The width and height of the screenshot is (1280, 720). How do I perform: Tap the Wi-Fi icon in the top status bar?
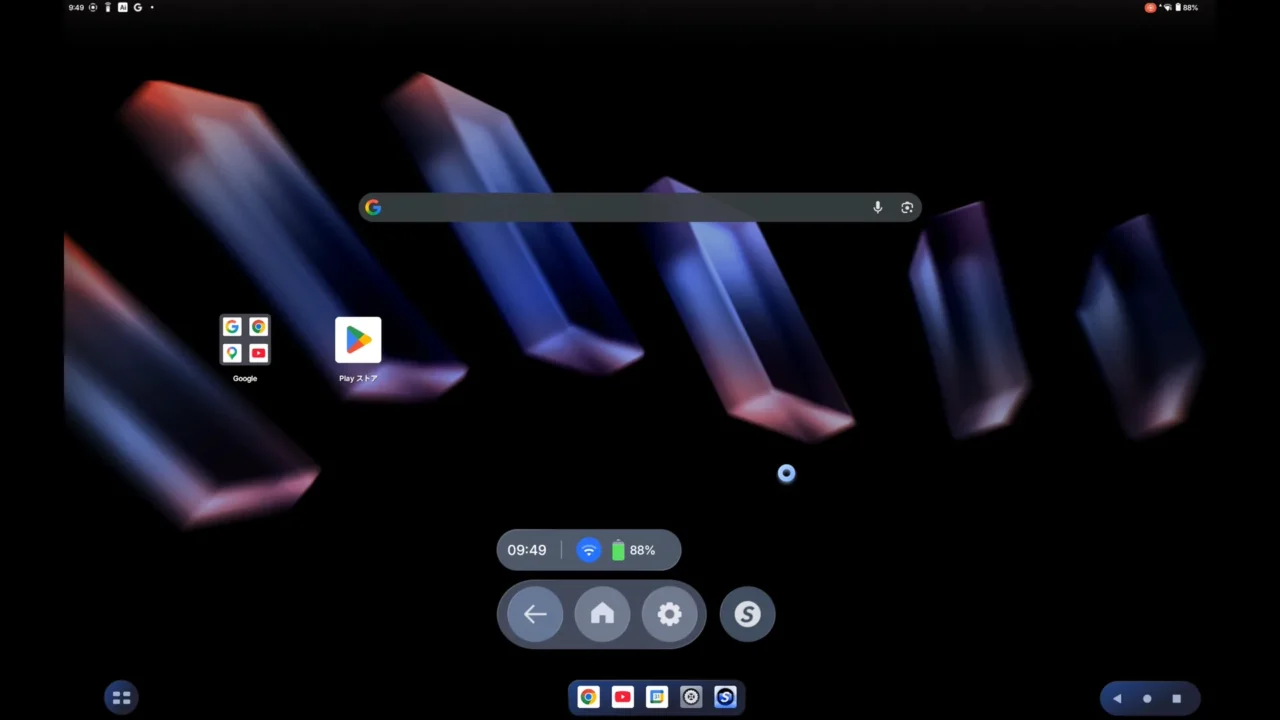tap(1167, 7)
